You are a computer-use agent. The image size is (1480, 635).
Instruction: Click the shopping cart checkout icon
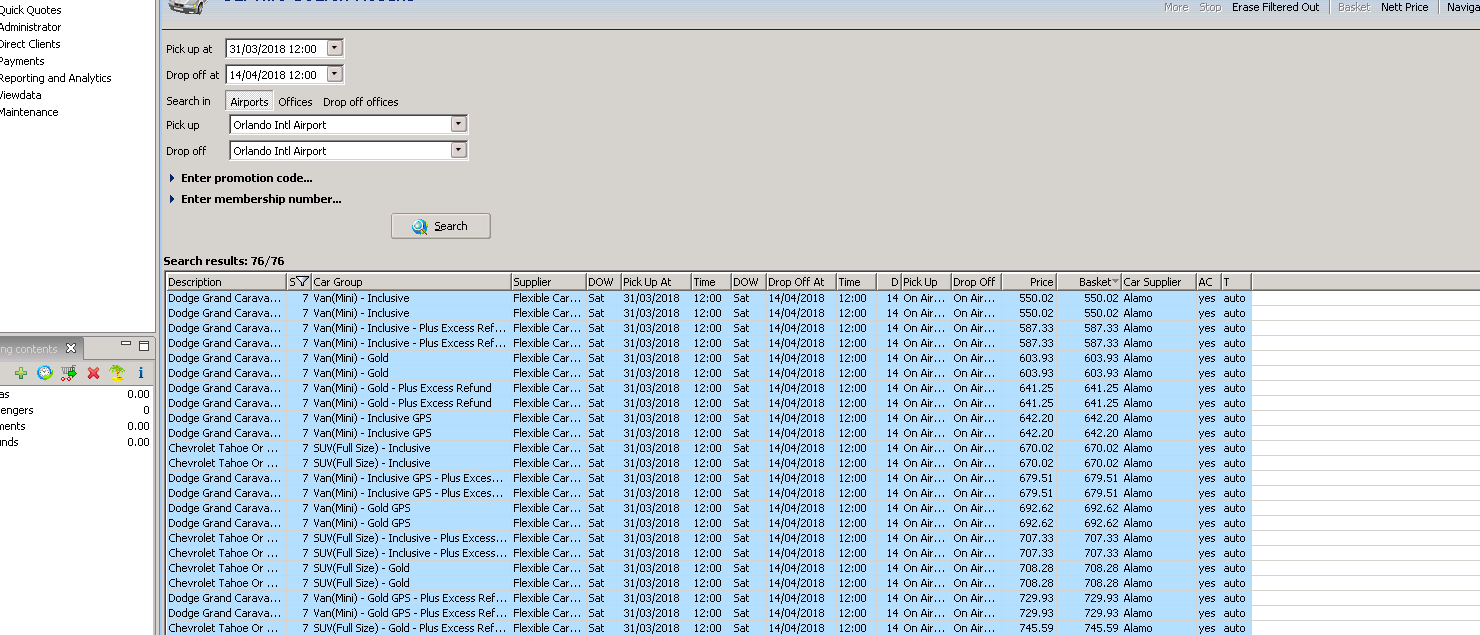click(69, 373)
